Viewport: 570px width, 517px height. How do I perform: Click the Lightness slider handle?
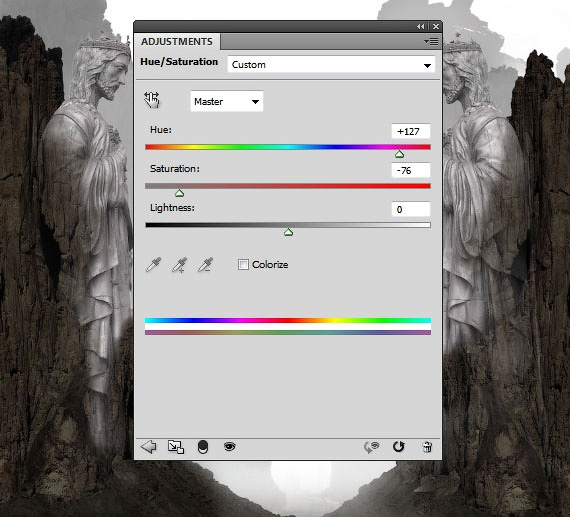pos(288,232)
